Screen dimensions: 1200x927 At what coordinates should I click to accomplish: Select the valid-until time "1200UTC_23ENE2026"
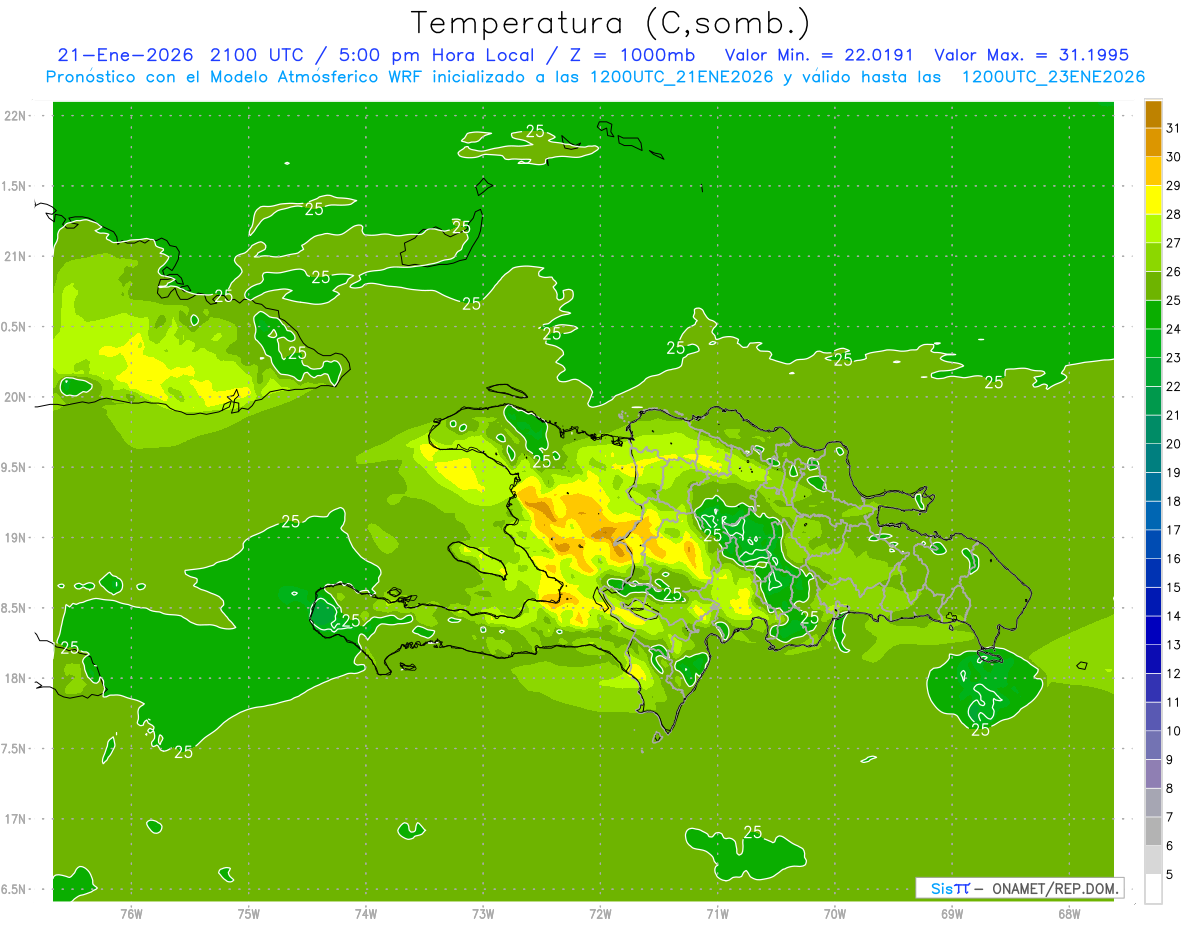pos(1053,77)
